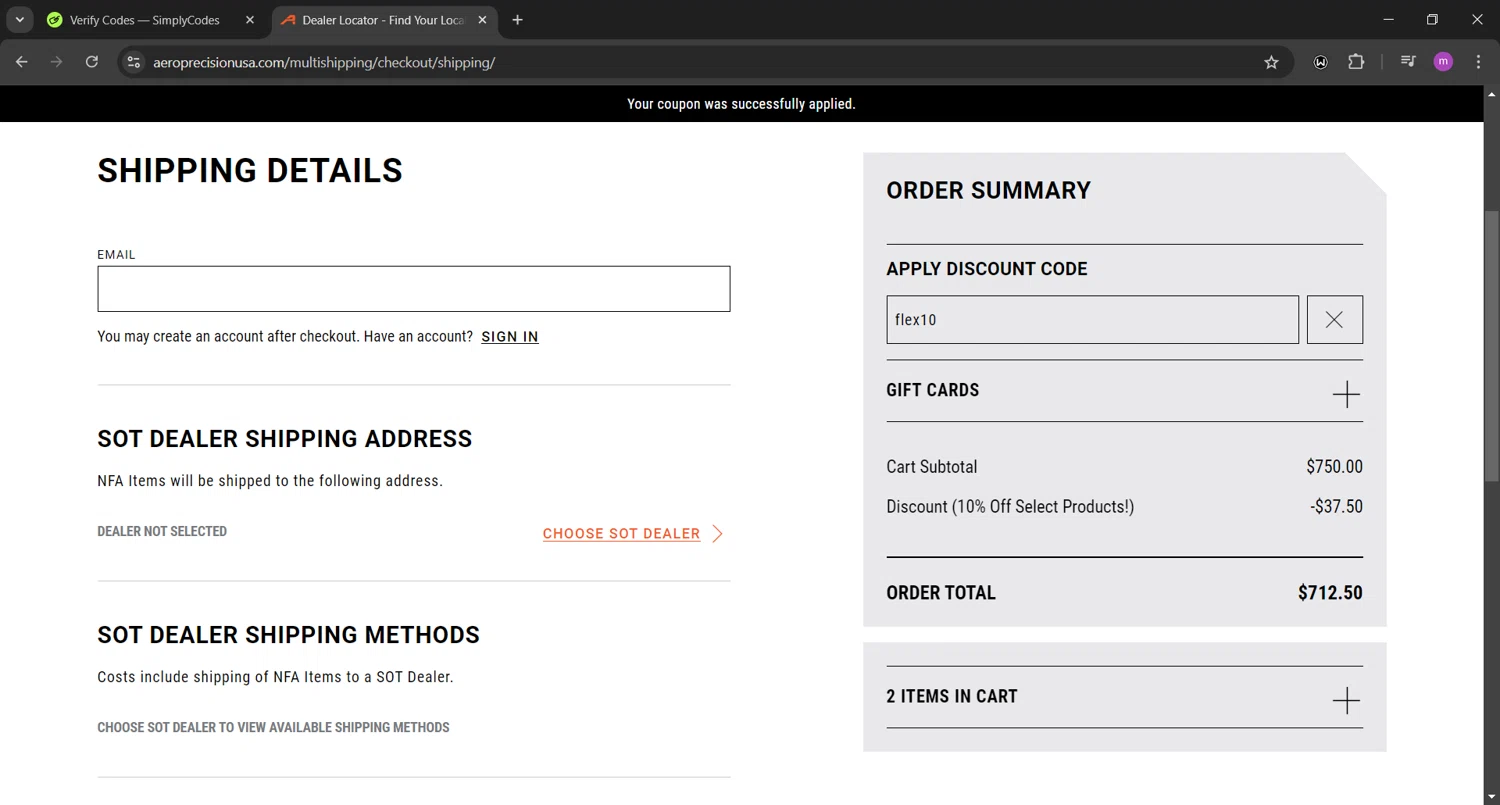Open Chrome's three-dot menu
Image resolution: width=1500 pixels, height=805 pixels.
click(x=1478, y=62)
